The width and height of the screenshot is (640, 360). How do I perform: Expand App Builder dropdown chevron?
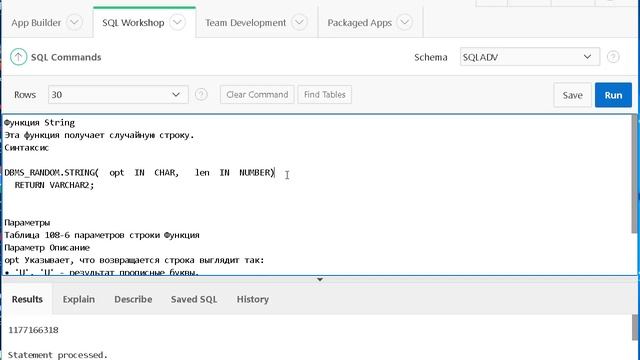[x=74, y=22]
